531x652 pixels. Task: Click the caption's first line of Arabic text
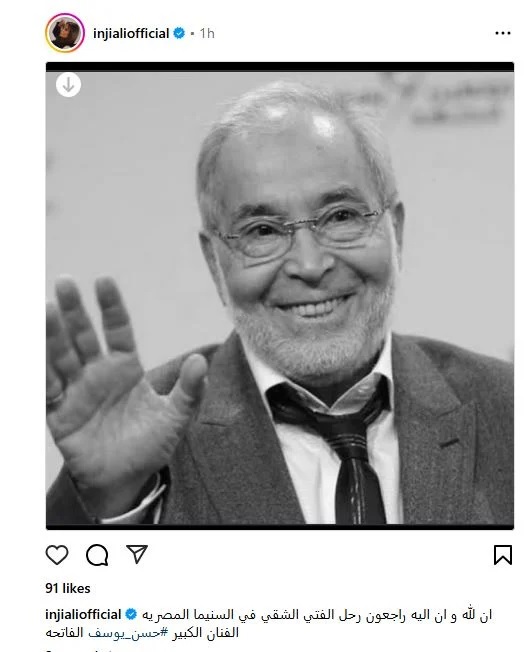click(317, 615)
